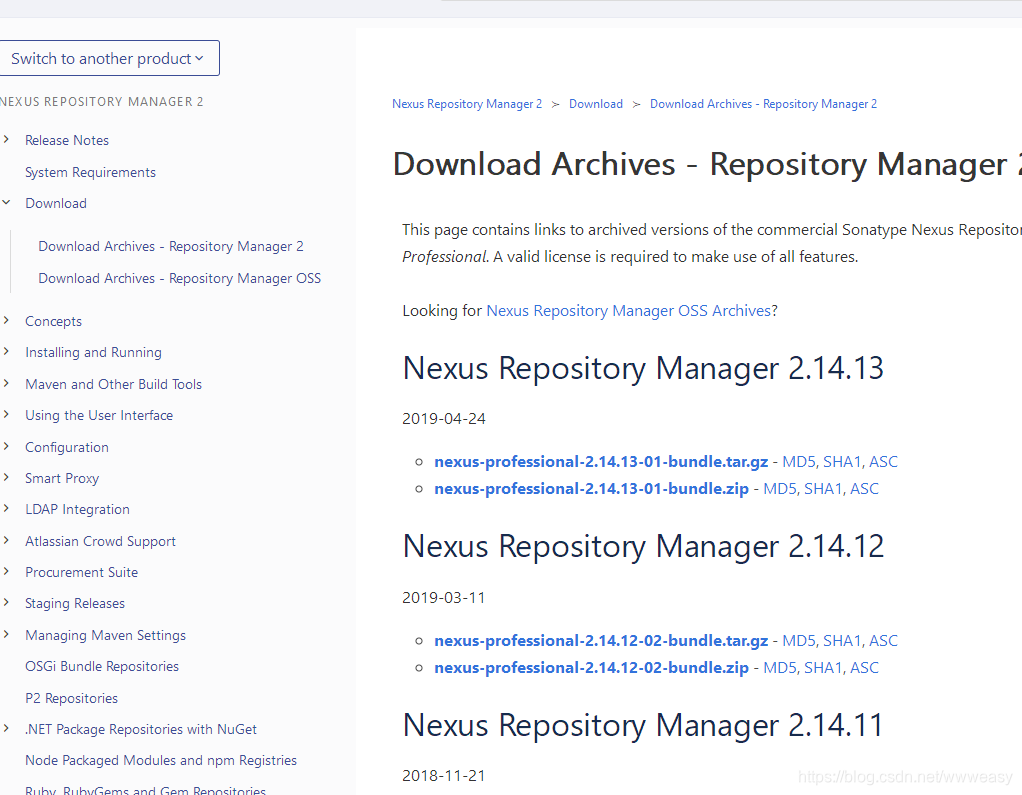Select Download in the sidebar

click(55, 203)
